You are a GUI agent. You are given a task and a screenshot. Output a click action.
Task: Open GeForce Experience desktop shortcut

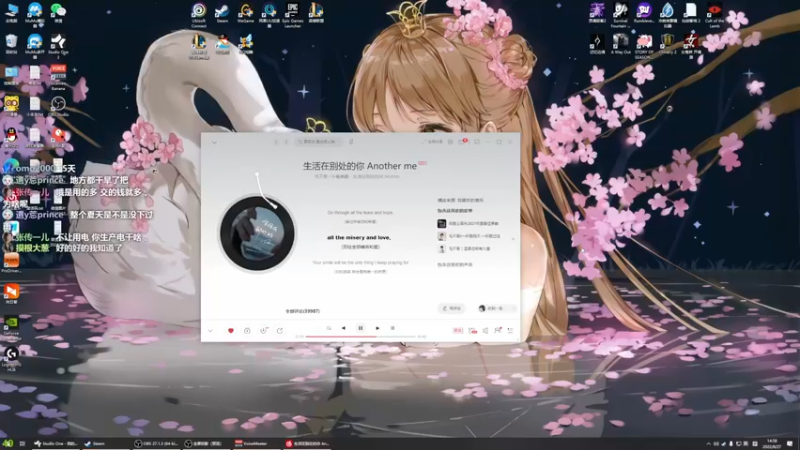11,328
